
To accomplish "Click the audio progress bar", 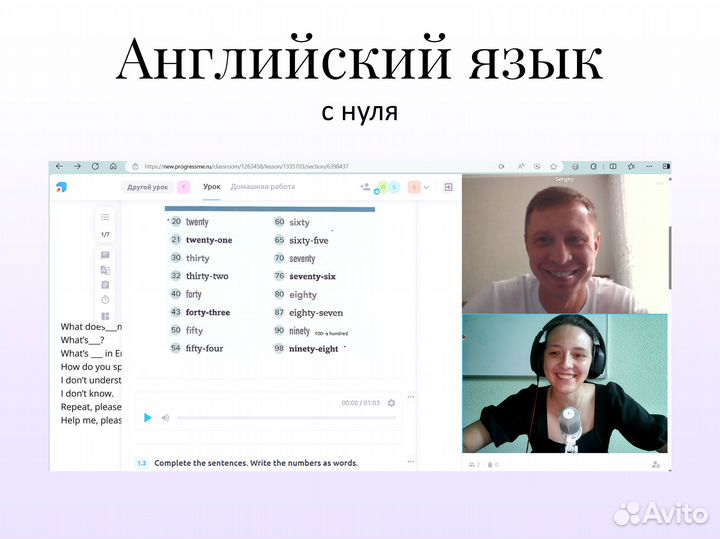I will pyautogui.click(x=287, y=418).
